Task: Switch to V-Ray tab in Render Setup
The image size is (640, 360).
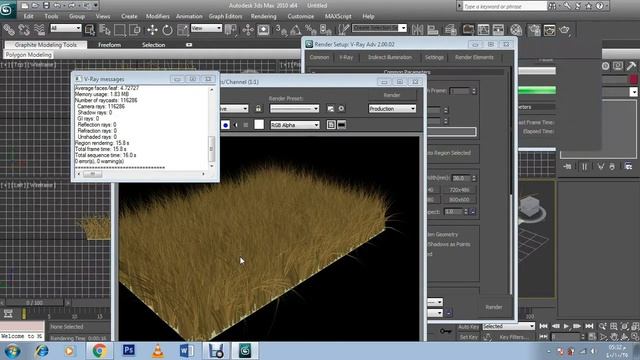Action: [346, 57]
